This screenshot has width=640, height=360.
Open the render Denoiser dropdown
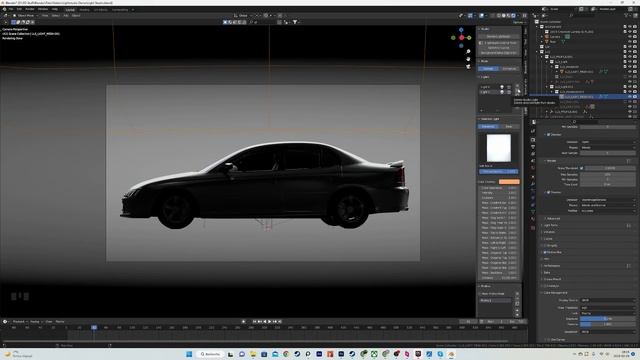click(x=608, y=200)
